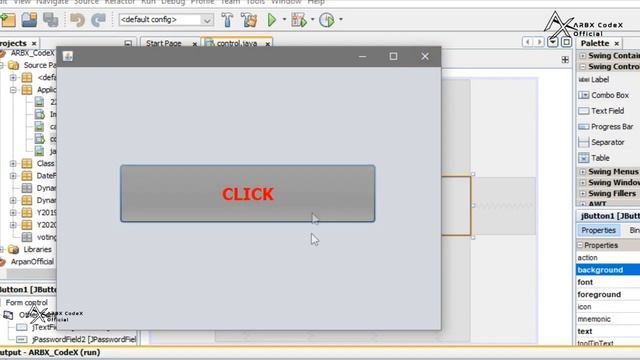This screenshot has height=360, width=640.
Task: Click the CLICK button in running app
Action: coord(248,193)
